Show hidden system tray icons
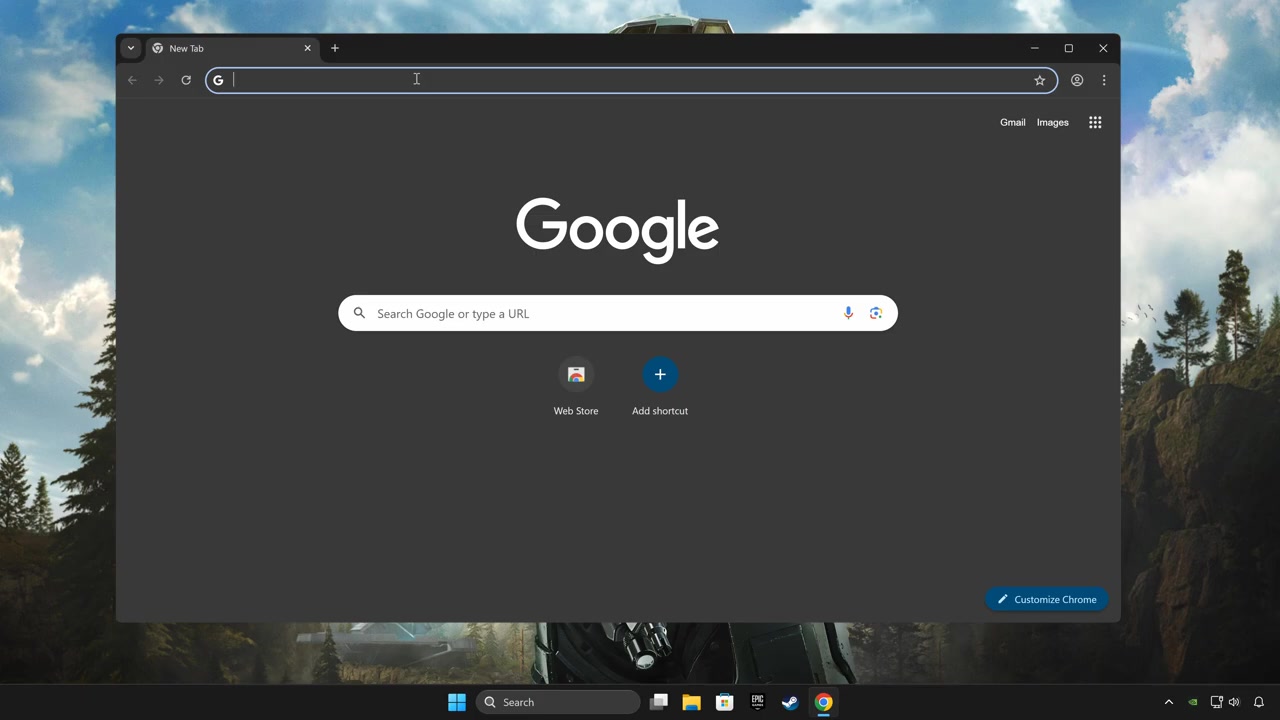Screen dimensions: 1280x720 pyautogui.click(x=1168, y=702)
